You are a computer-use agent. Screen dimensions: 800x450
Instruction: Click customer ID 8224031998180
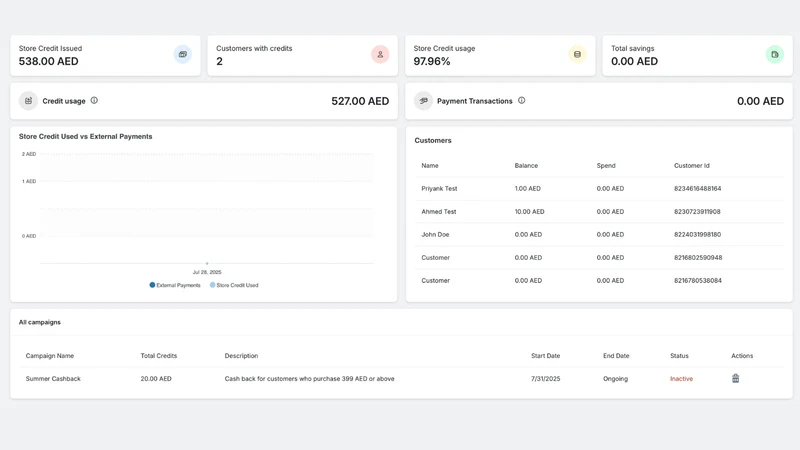pyautogui.click(x=697, y=234)
